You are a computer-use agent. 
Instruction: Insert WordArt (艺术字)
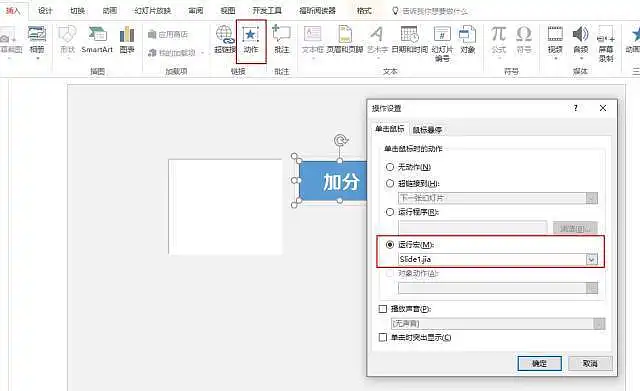(x=377, y=40)
